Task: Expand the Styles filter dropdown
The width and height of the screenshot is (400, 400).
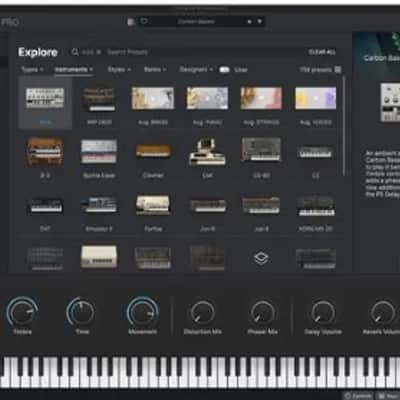Action: click(119, 70)
